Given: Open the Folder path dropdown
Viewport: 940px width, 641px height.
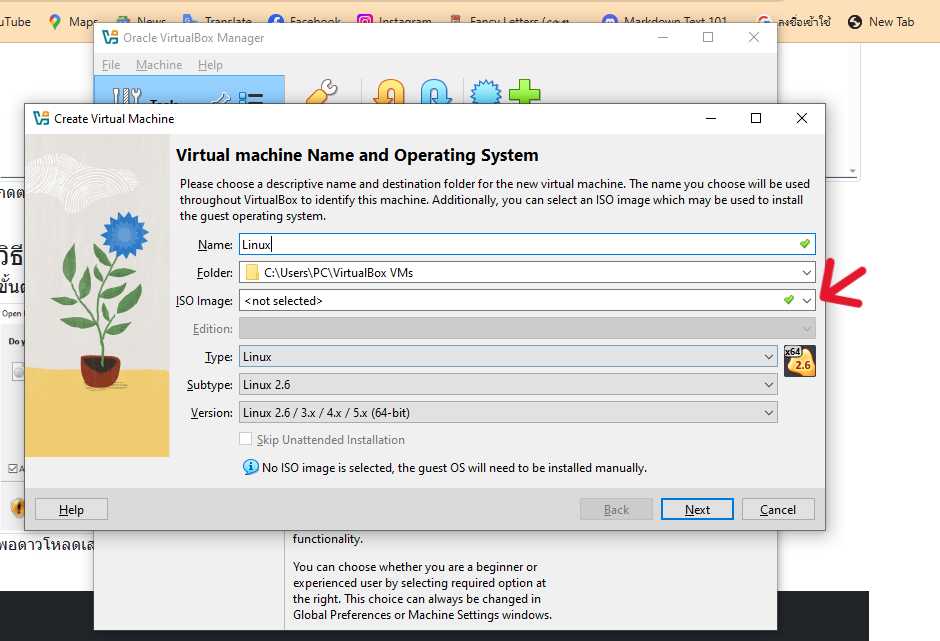Looking at the screenshot, I should 806,272.
